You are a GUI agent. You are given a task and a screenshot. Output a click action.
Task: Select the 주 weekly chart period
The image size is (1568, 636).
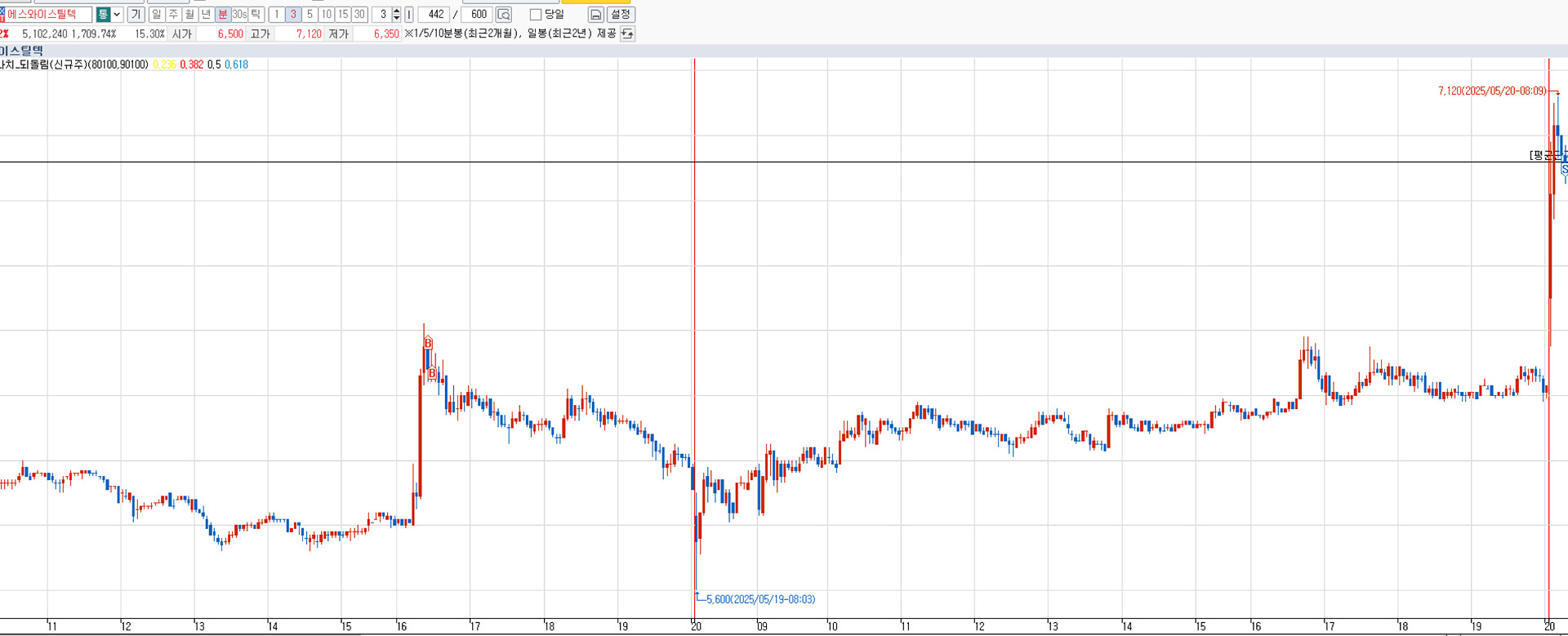click(x=173, y=15)
